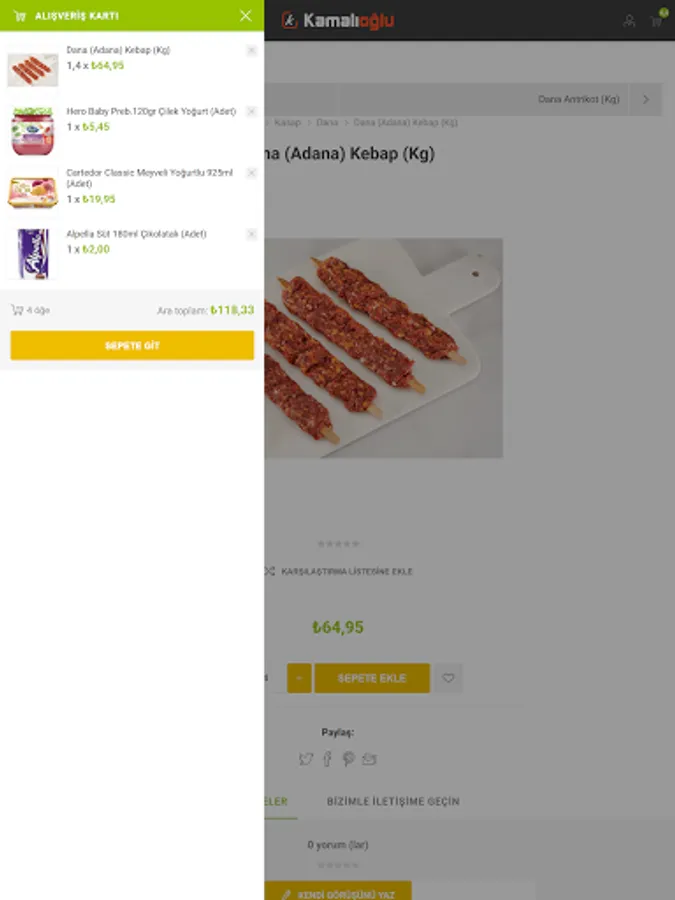
Task: Click the SEPETE EKLE button
Action: click(x=372, y=678)
